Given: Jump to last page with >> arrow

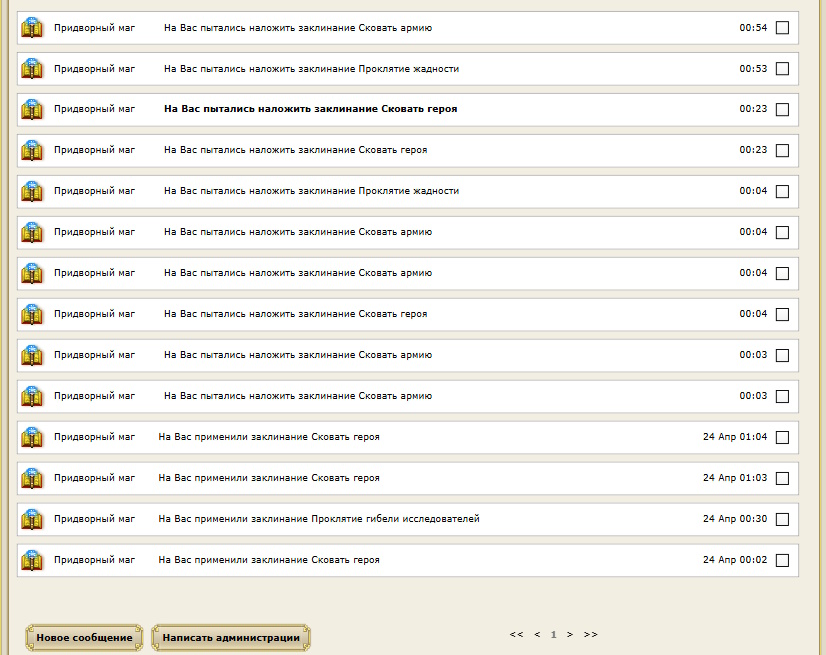Looking at the screenshot, I should click(x=591, y=634).
